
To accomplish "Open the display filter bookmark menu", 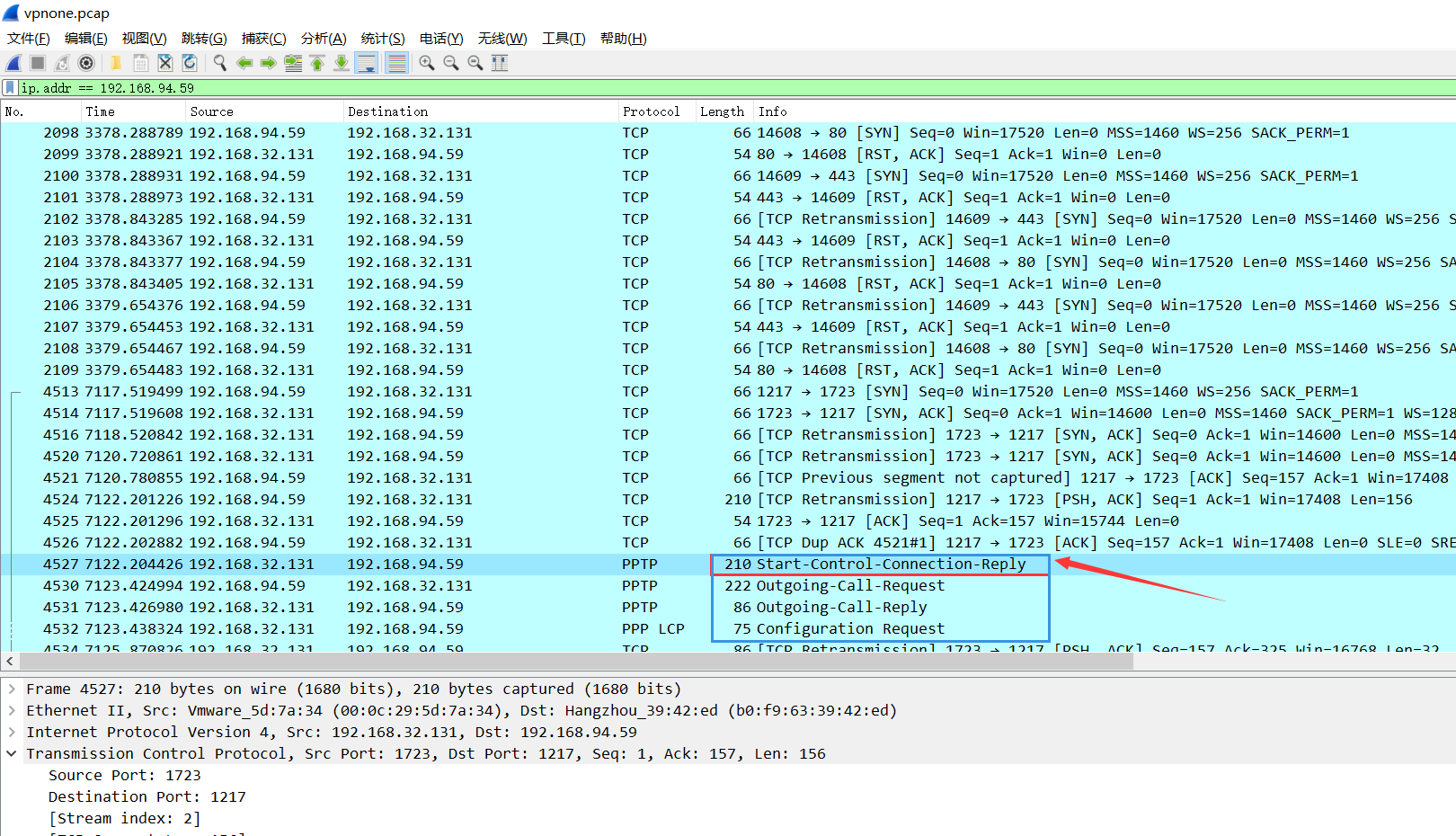I will [x=10, y=88].
